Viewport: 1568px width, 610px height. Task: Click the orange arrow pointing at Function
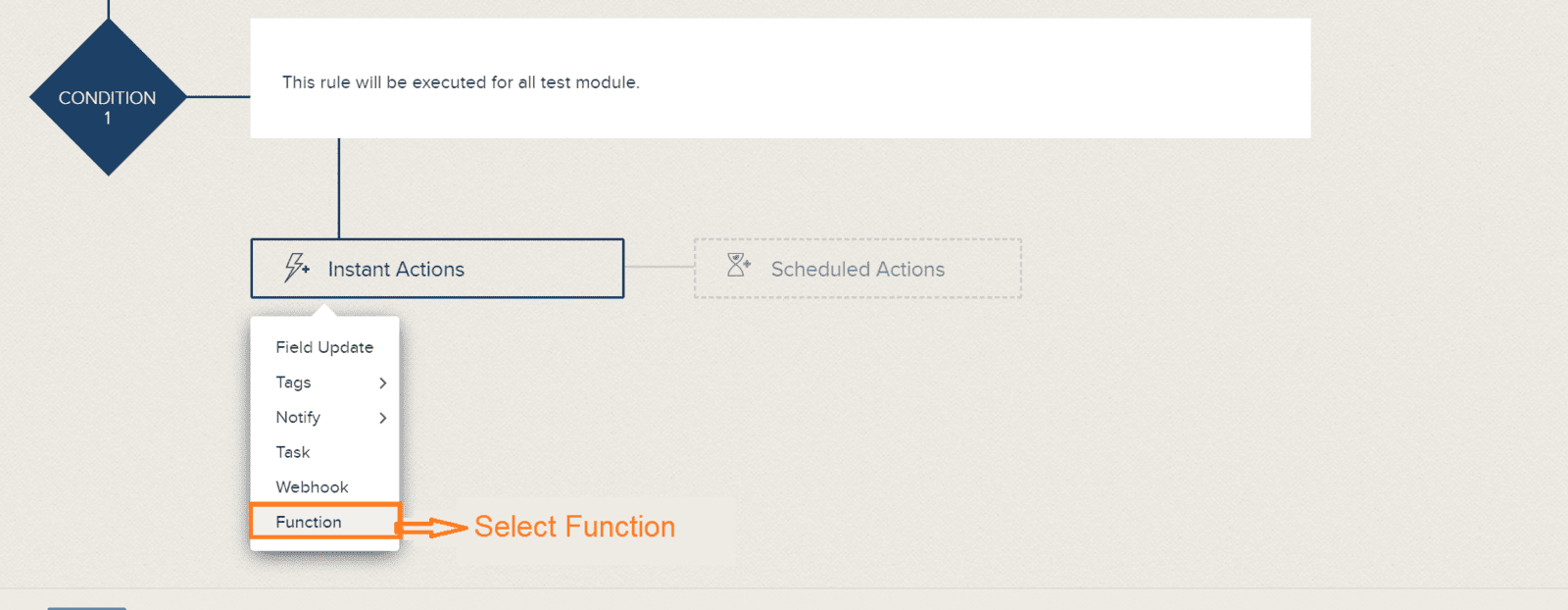point(431,528)
